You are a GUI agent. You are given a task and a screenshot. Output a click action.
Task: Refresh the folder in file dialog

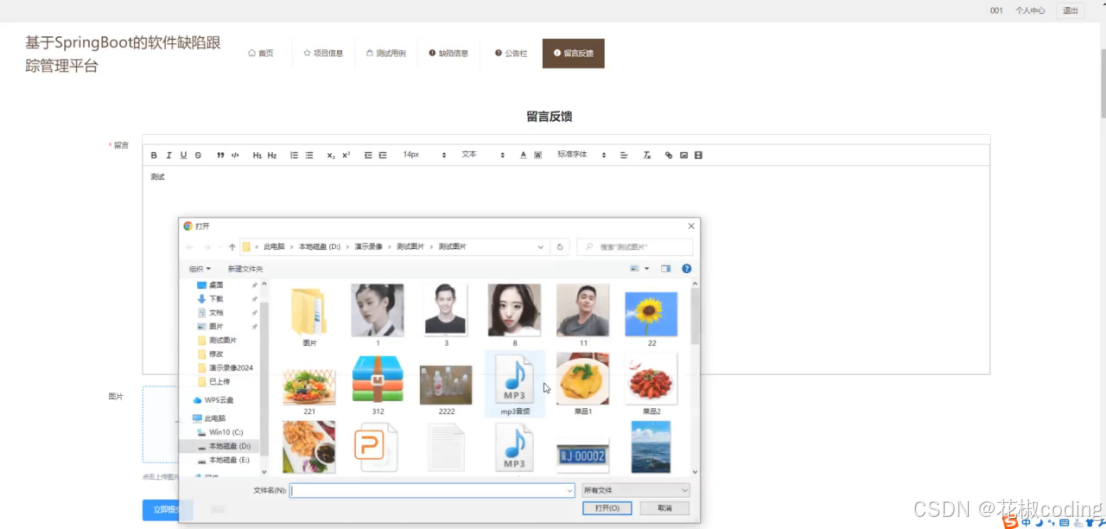[x=560, y=247]
